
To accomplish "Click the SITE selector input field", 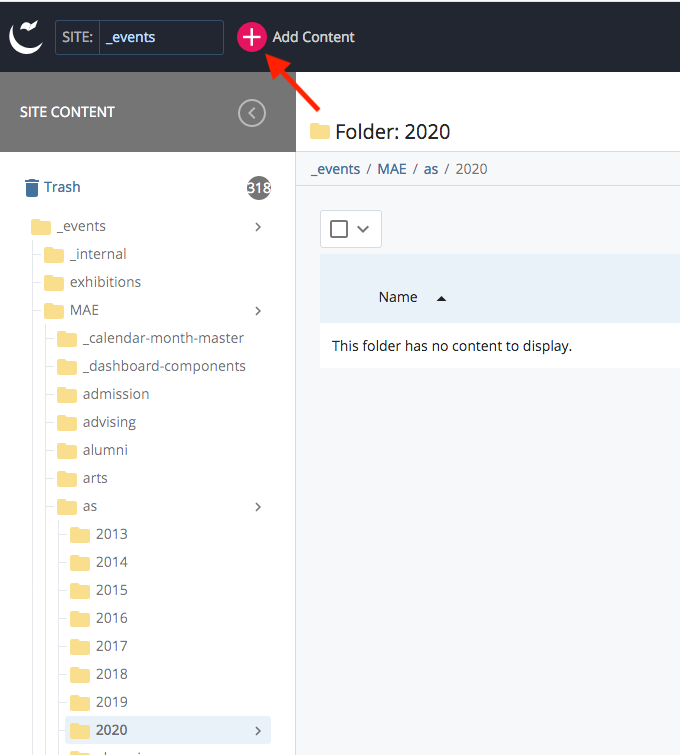I will (162, 37).
